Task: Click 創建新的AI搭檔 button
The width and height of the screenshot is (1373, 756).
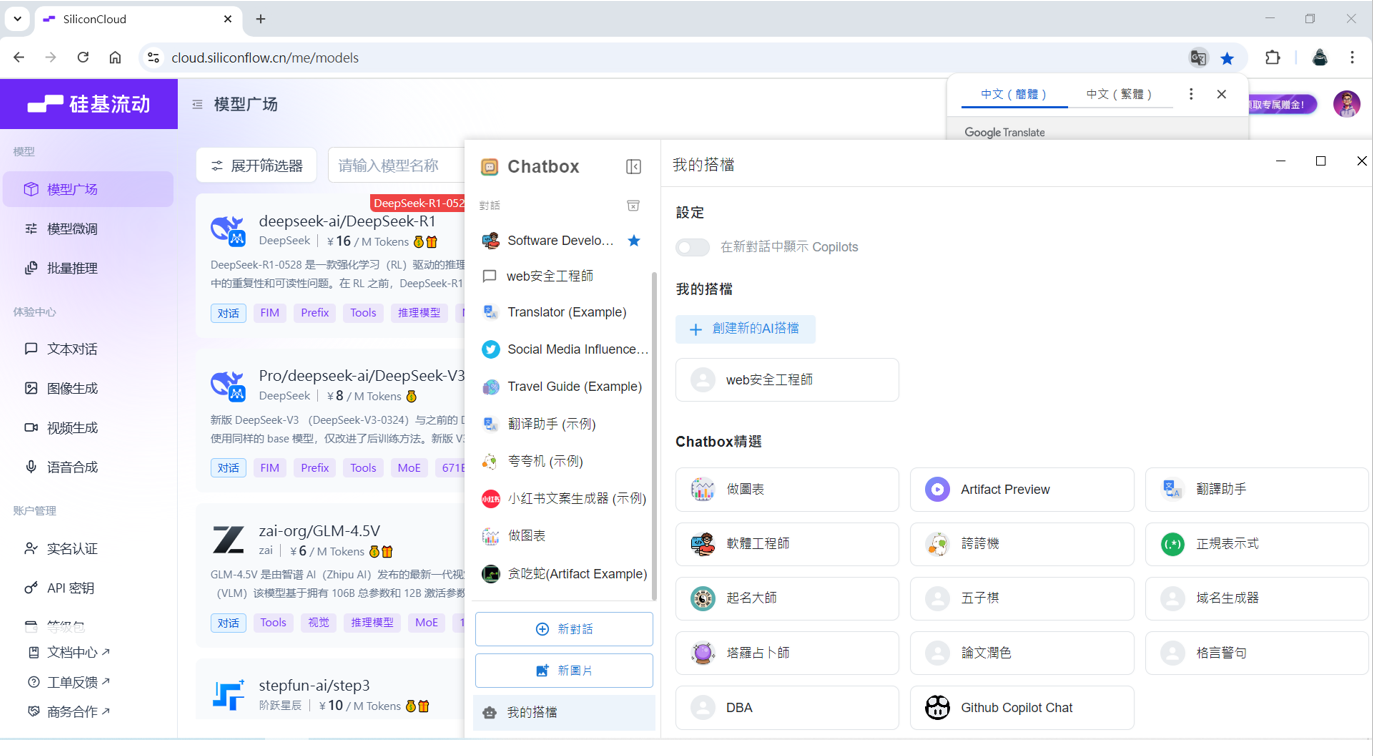Action: point(745,329)
